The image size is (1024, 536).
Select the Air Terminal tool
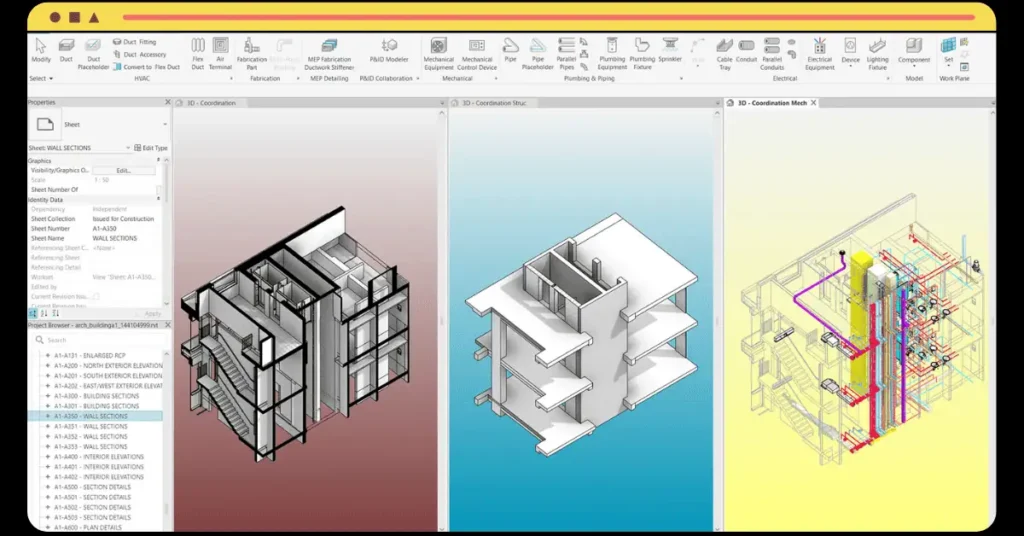[x=220, y=54]
